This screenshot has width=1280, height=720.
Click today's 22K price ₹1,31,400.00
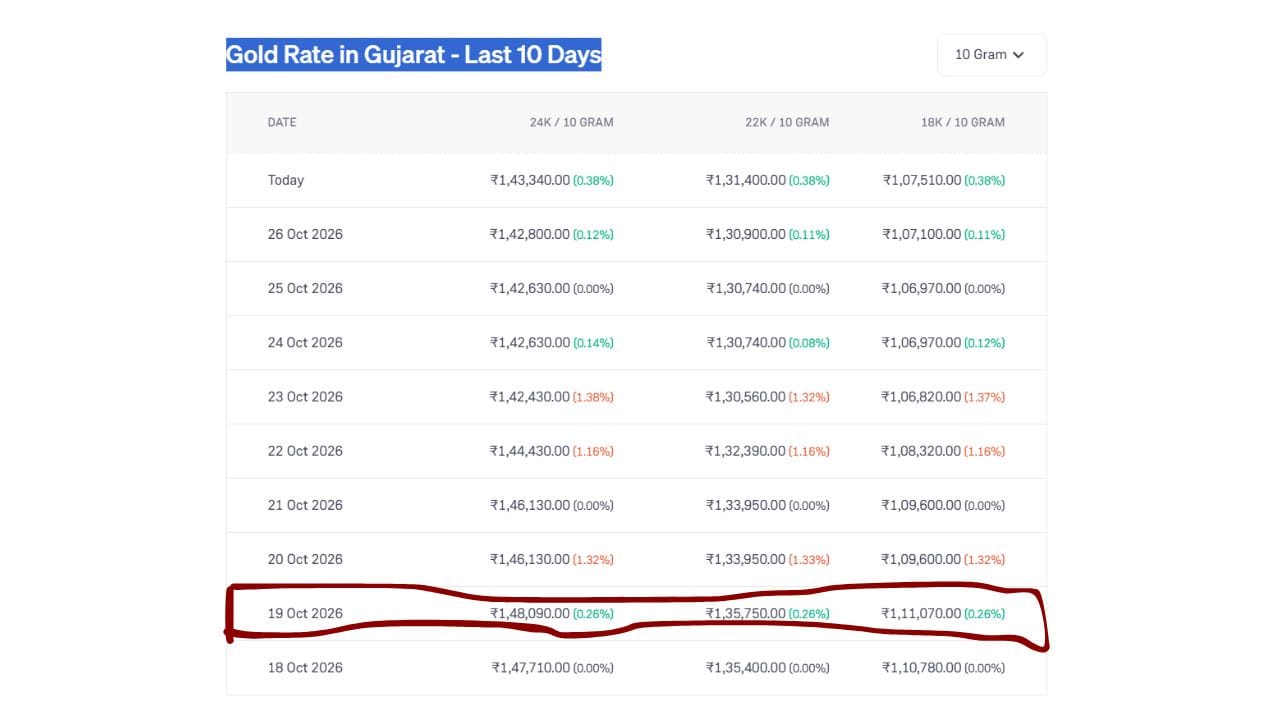[746, 180]
